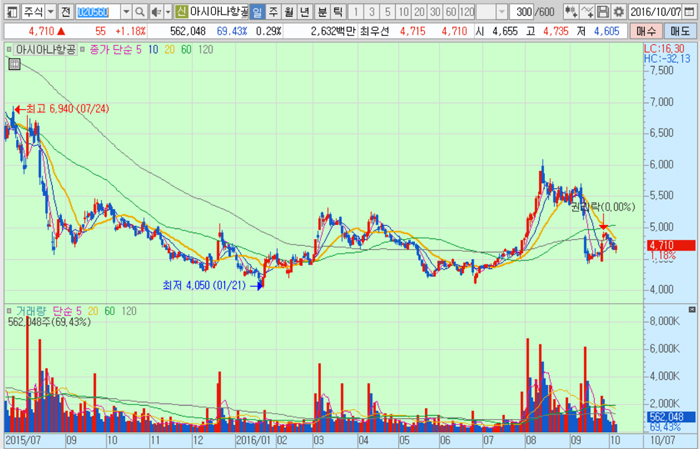Choose the 60 interval button
The height and width of the screenshot is (449, 700).
451,12
